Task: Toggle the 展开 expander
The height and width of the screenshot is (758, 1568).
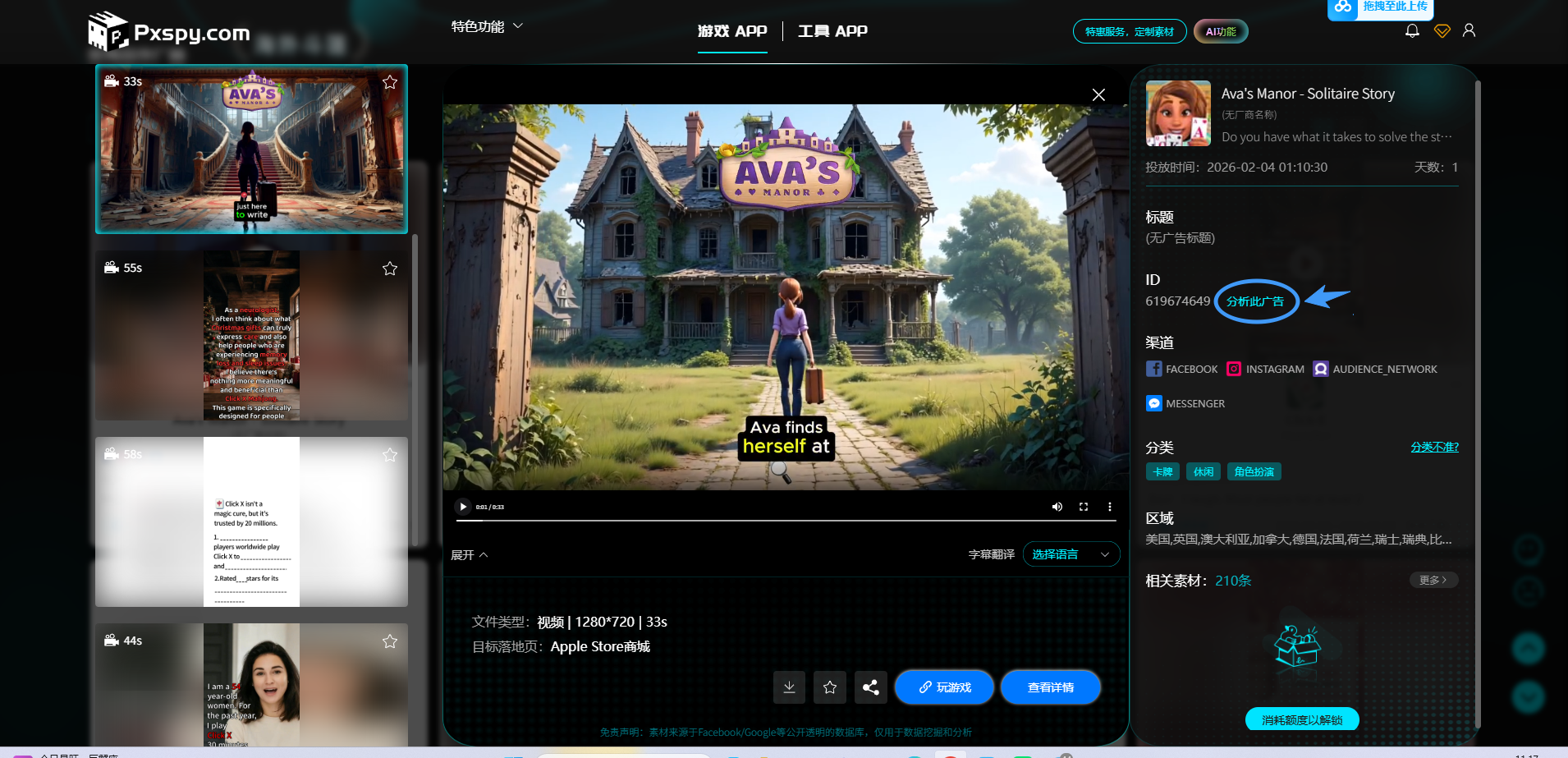Action: pos(470,555)
